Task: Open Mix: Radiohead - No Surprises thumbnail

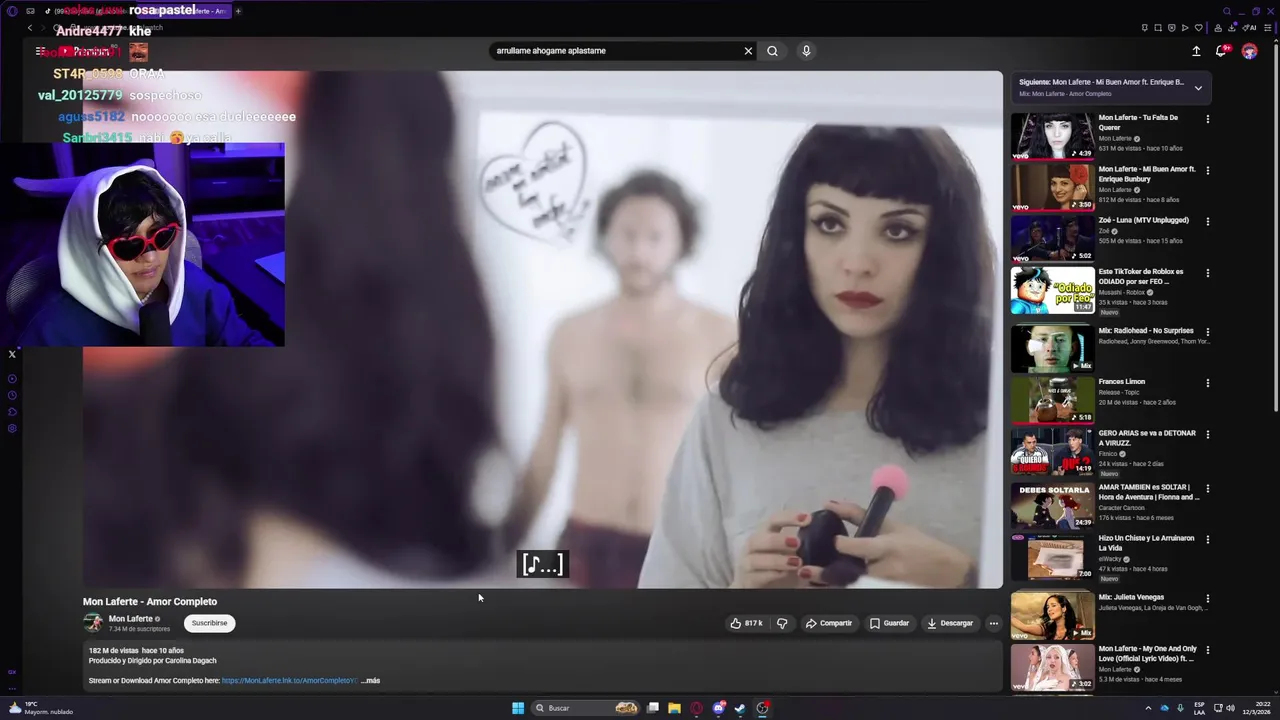Action: pyautogui.click(x=1052, y=348)
